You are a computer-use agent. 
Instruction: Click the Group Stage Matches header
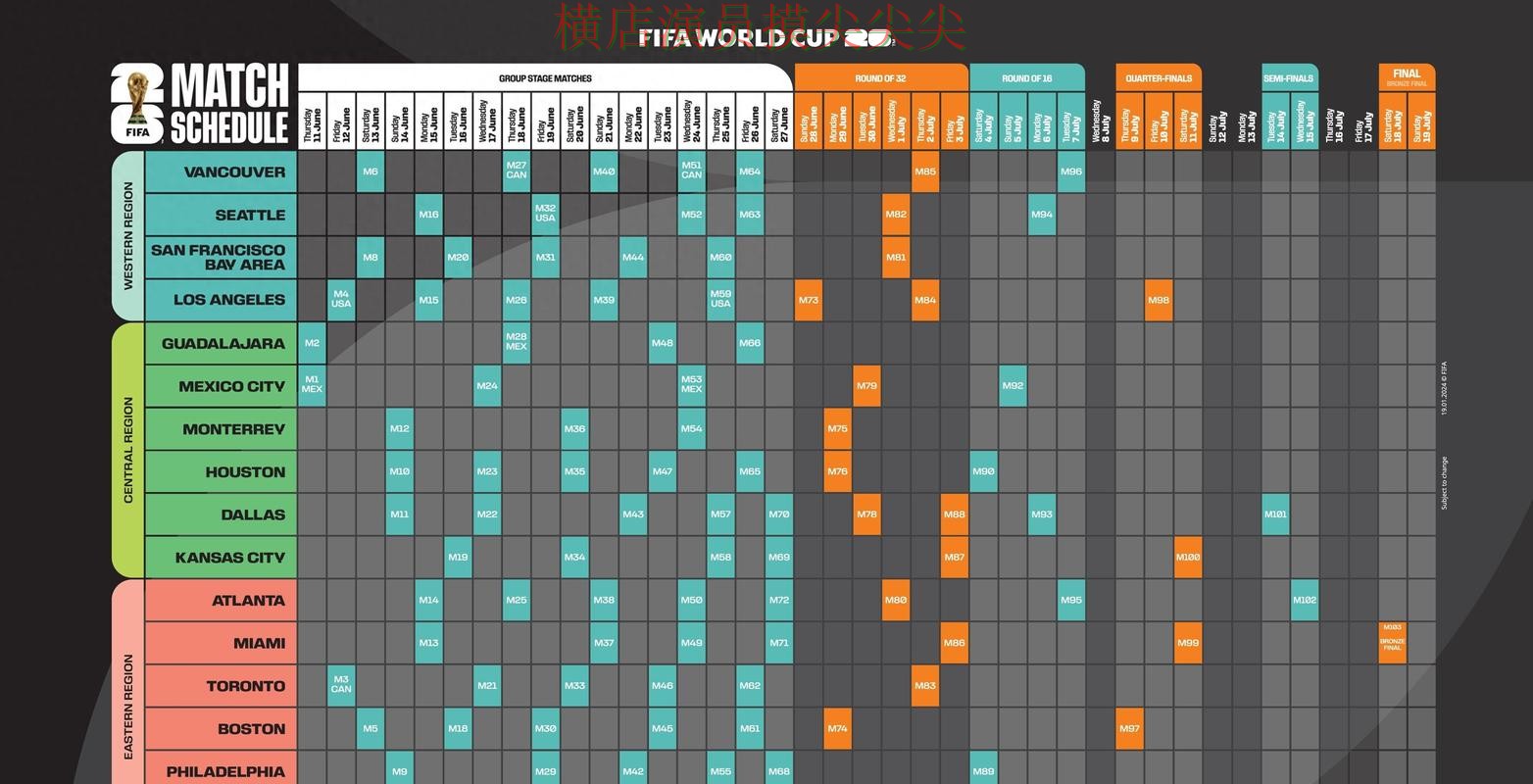point(545,78)
